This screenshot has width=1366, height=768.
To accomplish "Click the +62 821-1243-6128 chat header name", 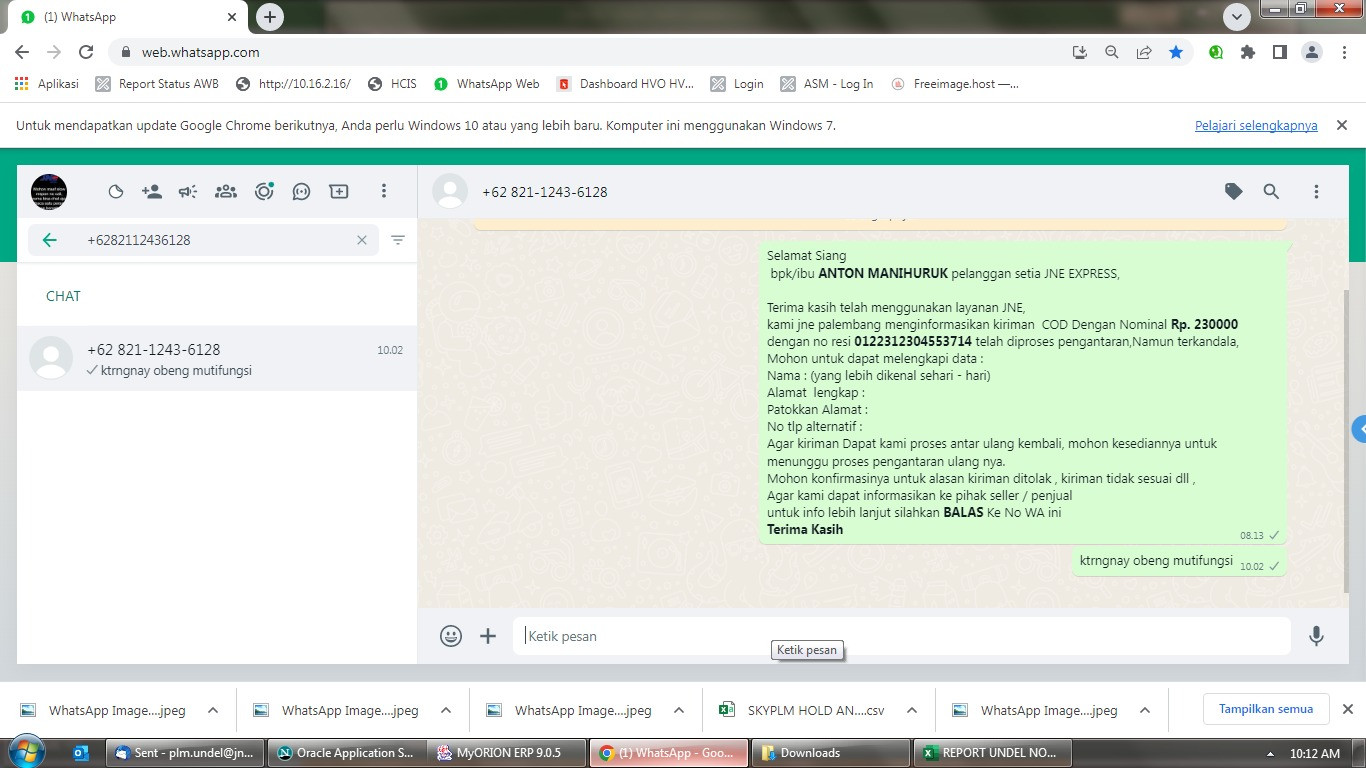I will point(544,192).
